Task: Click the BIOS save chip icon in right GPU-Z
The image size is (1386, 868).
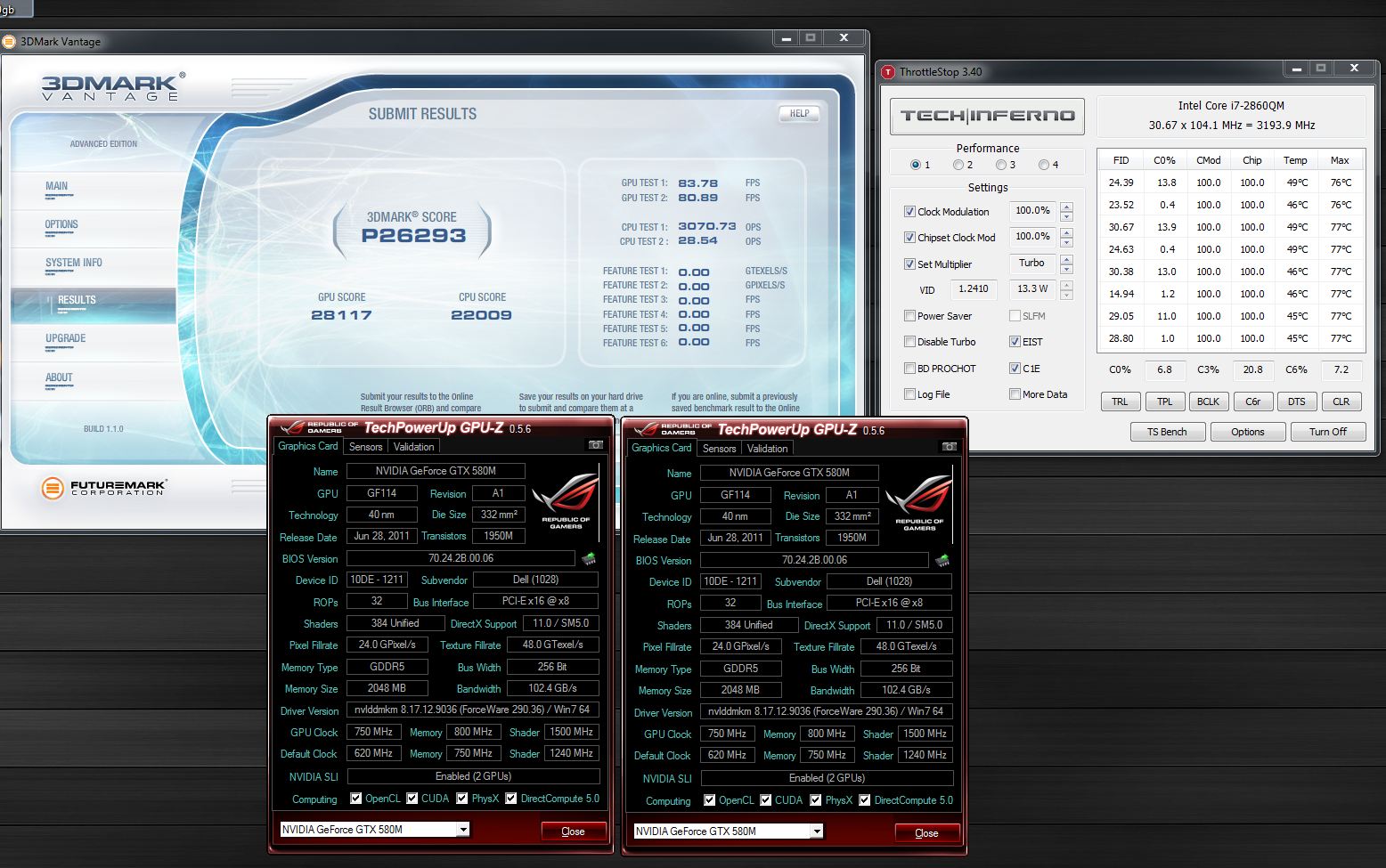Action: (942, 561)
